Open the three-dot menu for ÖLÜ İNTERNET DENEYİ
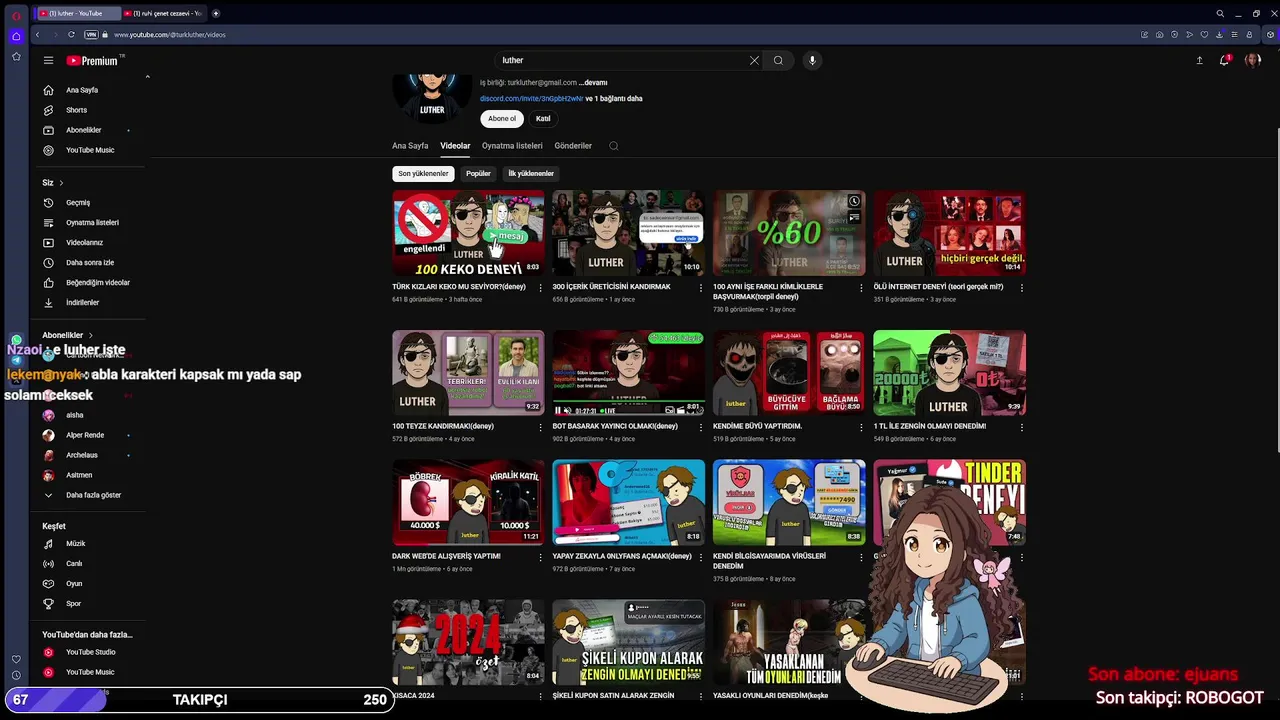 [1021, 288]
